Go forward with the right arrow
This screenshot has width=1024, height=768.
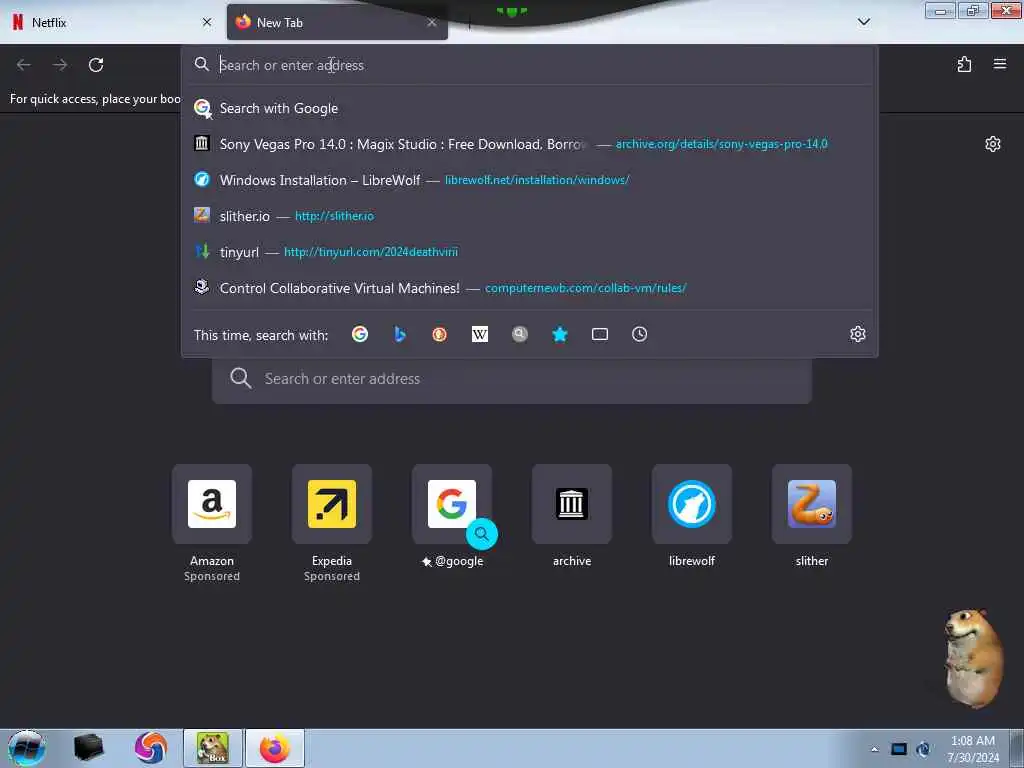[x=60, y=65]
